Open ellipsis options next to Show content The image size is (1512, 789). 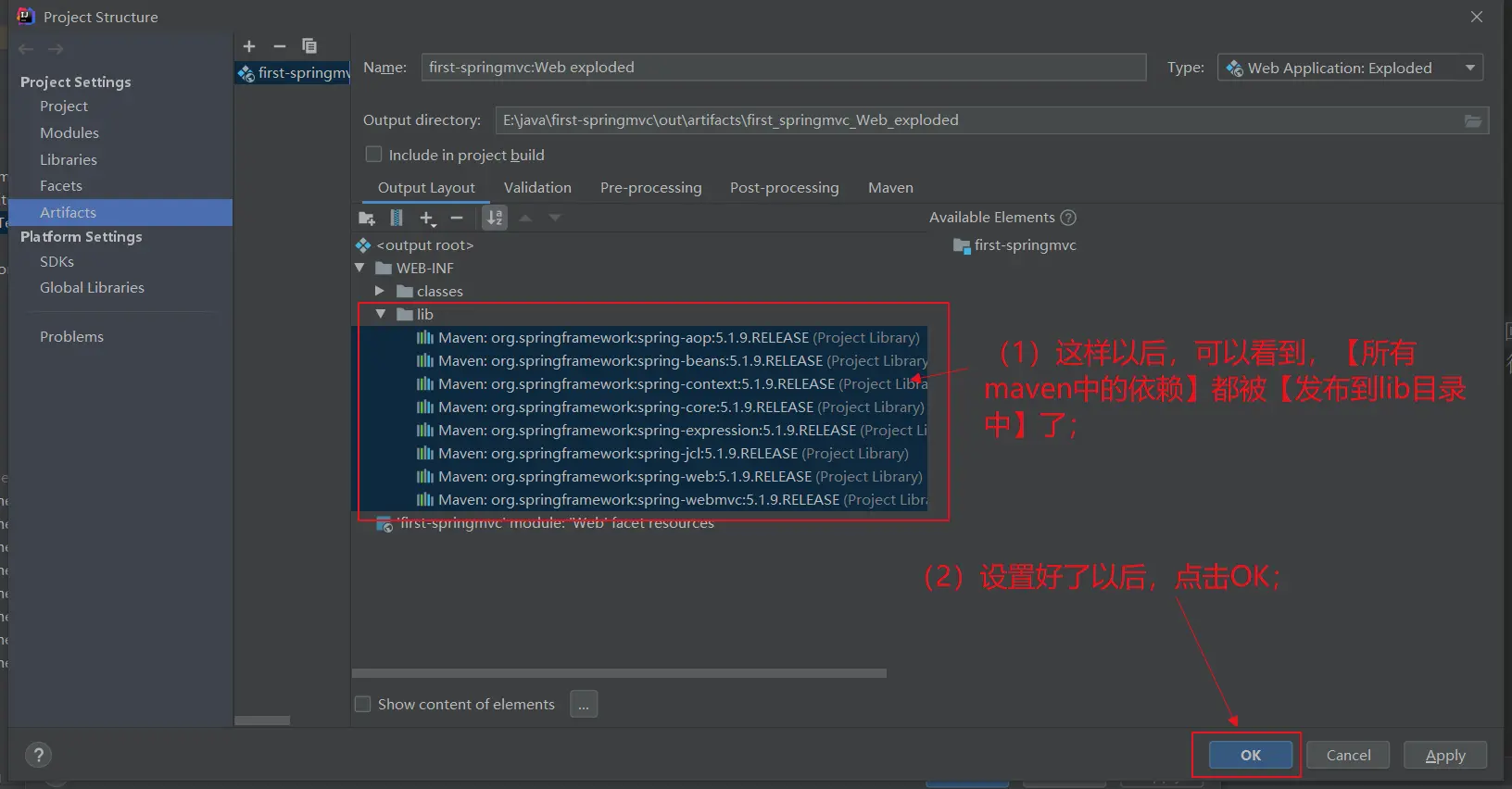pyautogui.click(x=584, y=705)
